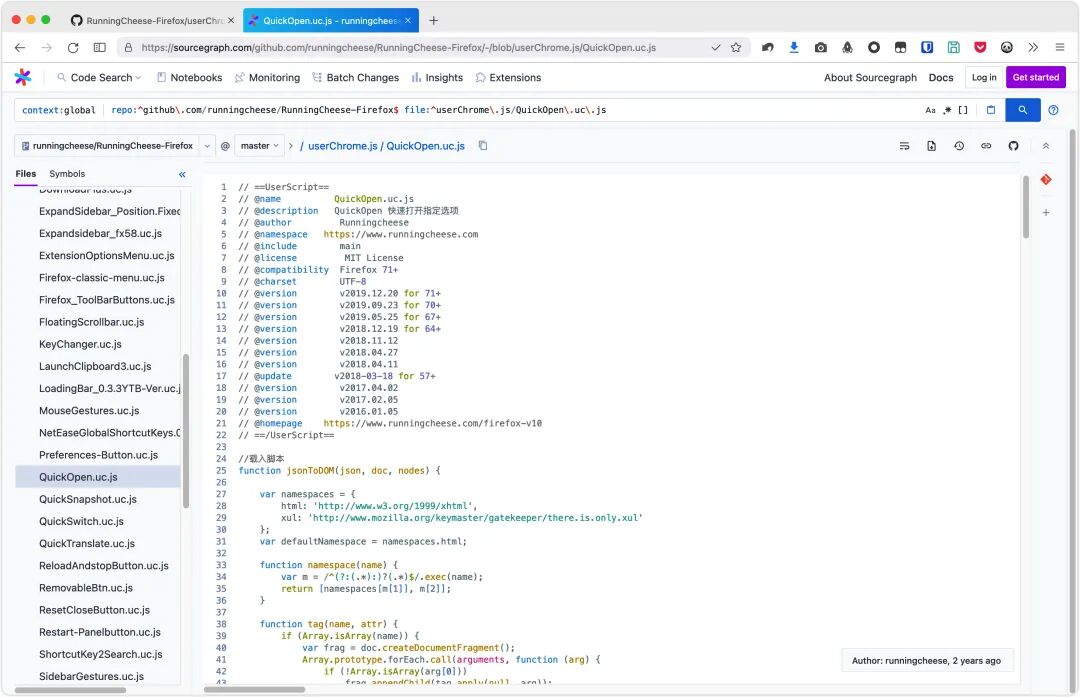Open the Docs link
The image size is (1080, 697).
[940, 78]
